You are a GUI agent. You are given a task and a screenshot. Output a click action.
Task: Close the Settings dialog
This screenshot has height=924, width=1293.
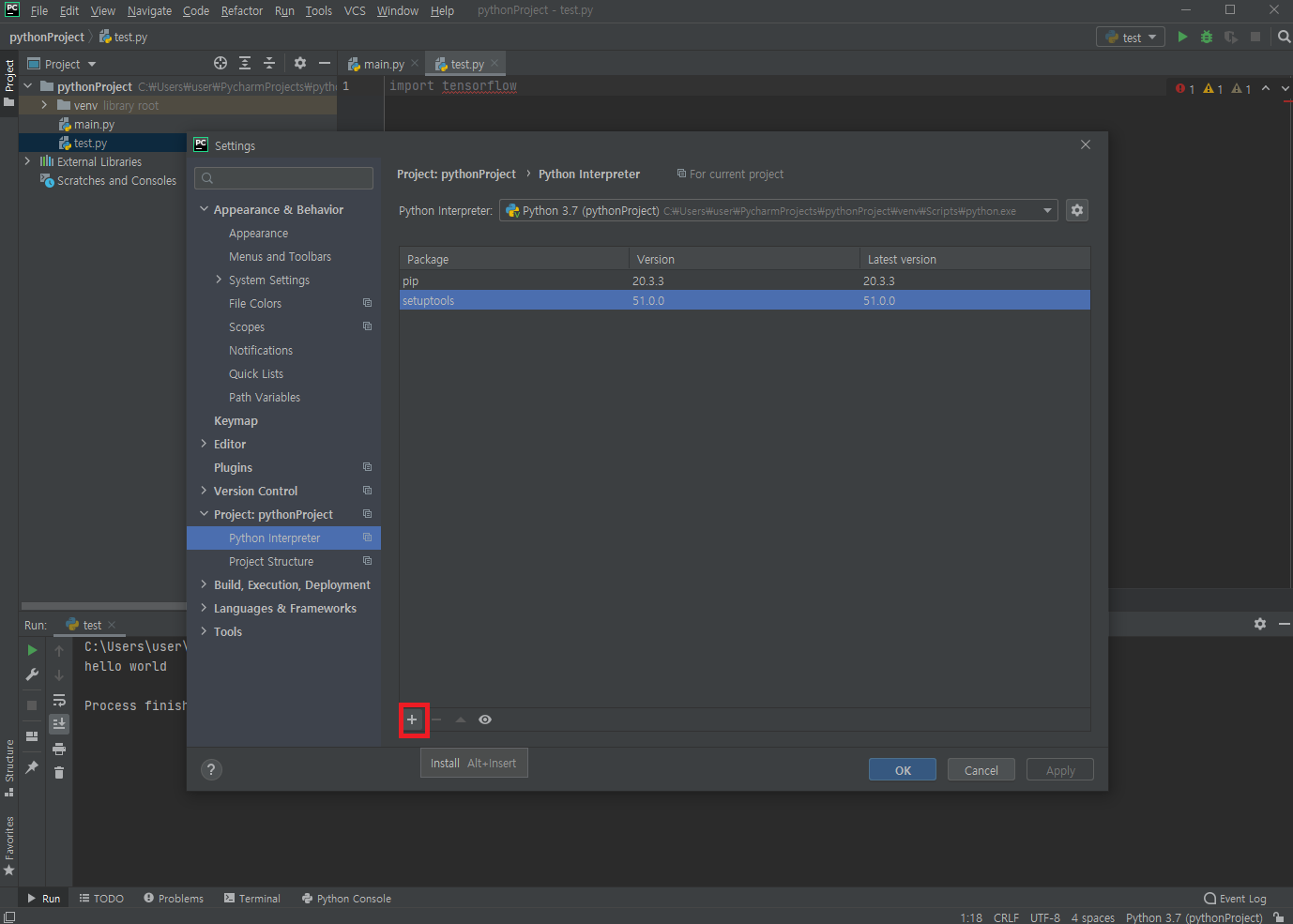1086,144
